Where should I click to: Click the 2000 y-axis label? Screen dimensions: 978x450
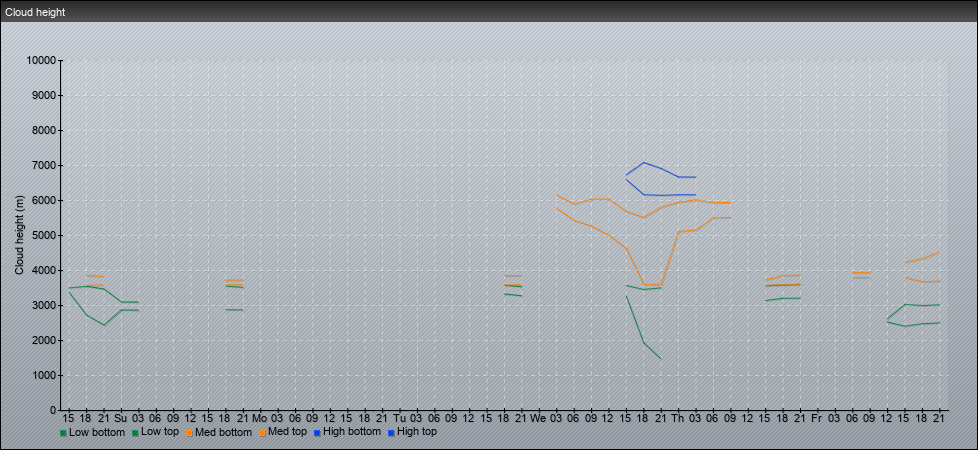(44, 340)
